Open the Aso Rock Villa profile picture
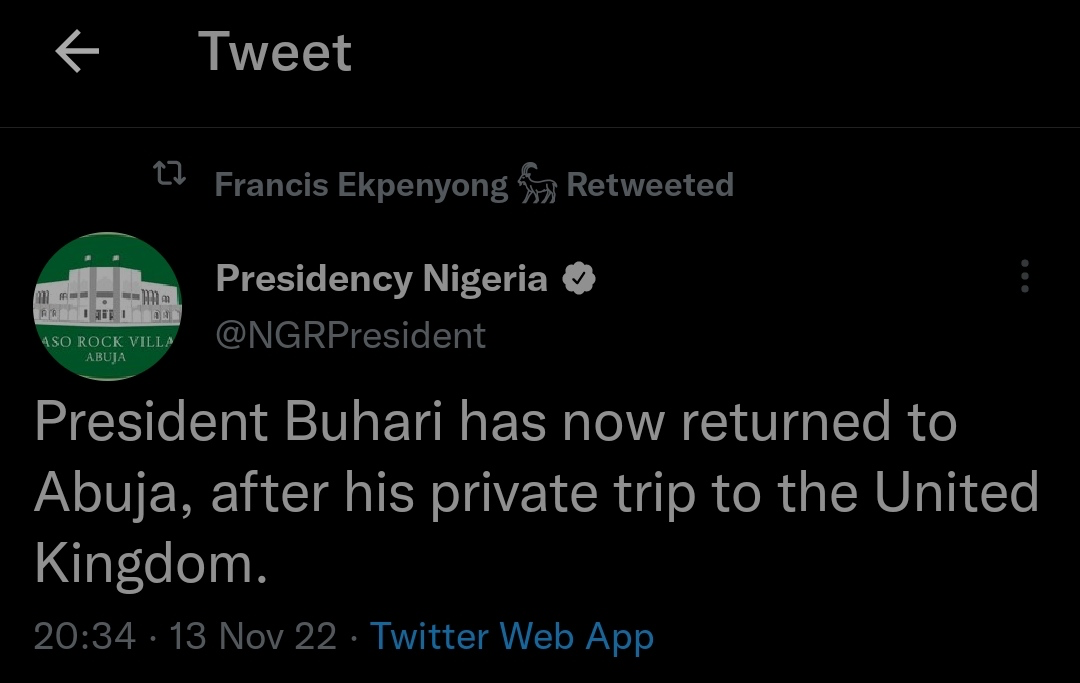The height and width of the screenshot is (683, 1080). point(107,306)
